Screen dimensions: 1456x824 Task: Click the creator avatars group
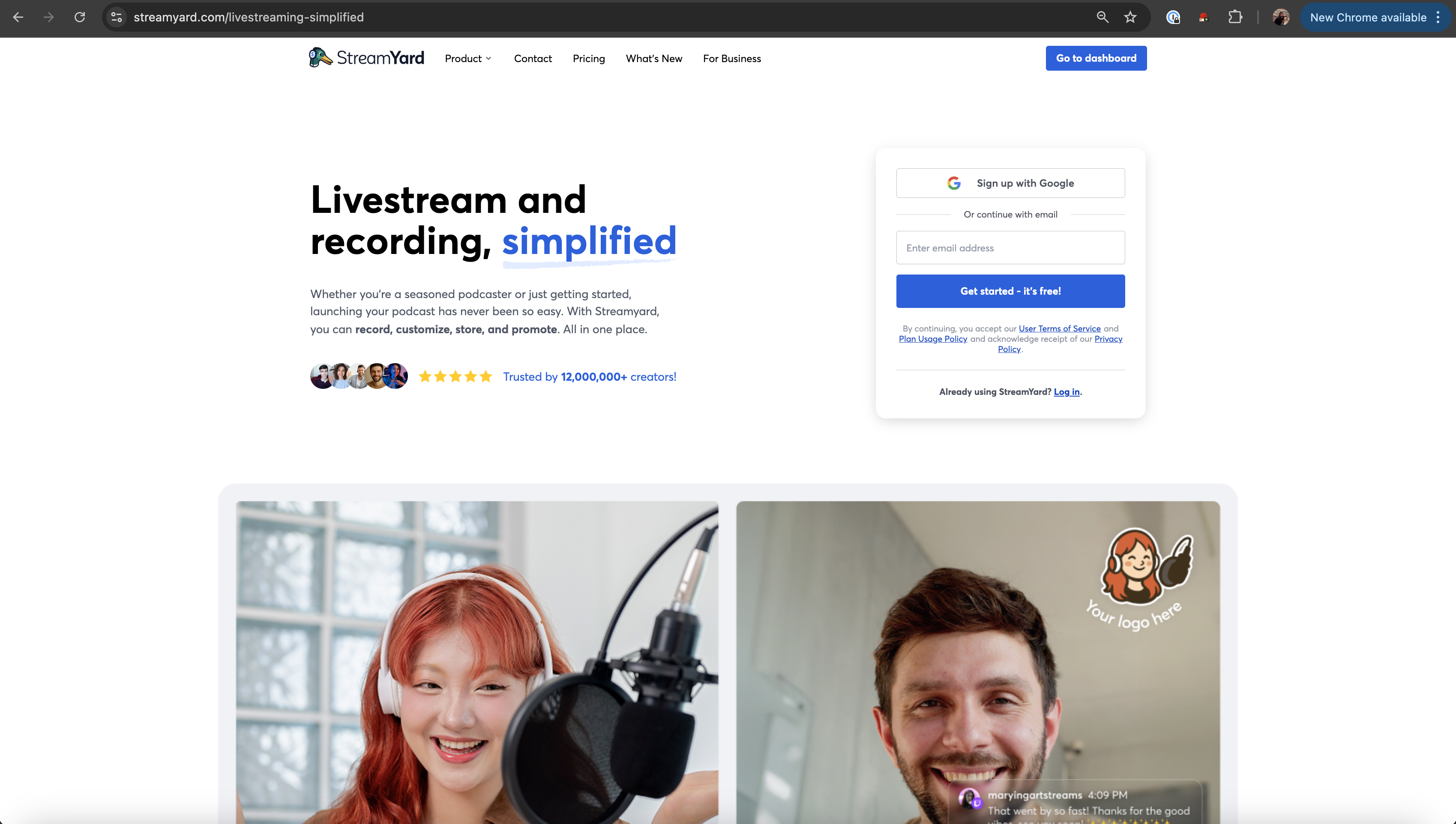(x=359, y=376)
